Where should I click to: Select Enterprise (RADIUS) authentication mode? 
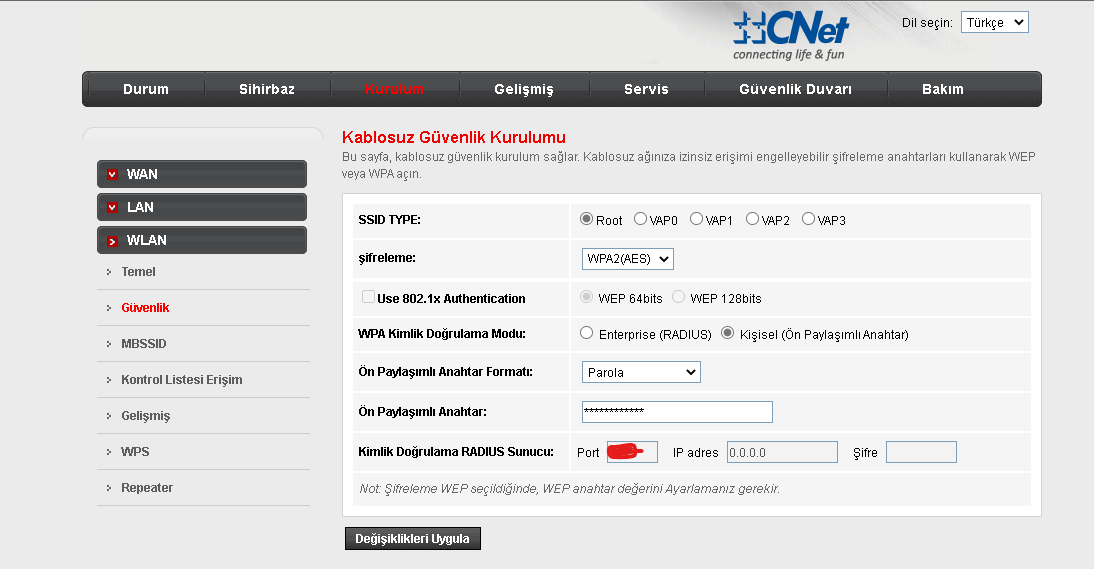(x=586, y=333)
